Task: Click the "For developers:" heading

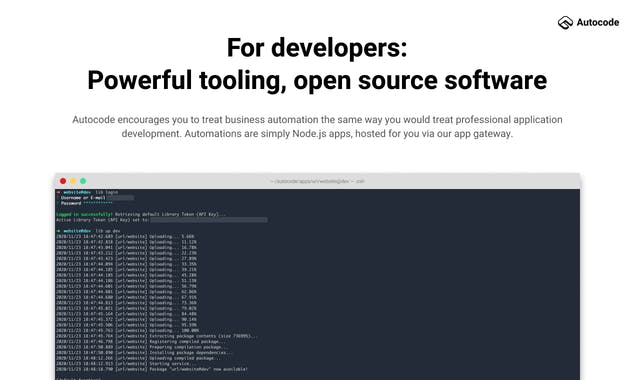Action: [317, 48]
